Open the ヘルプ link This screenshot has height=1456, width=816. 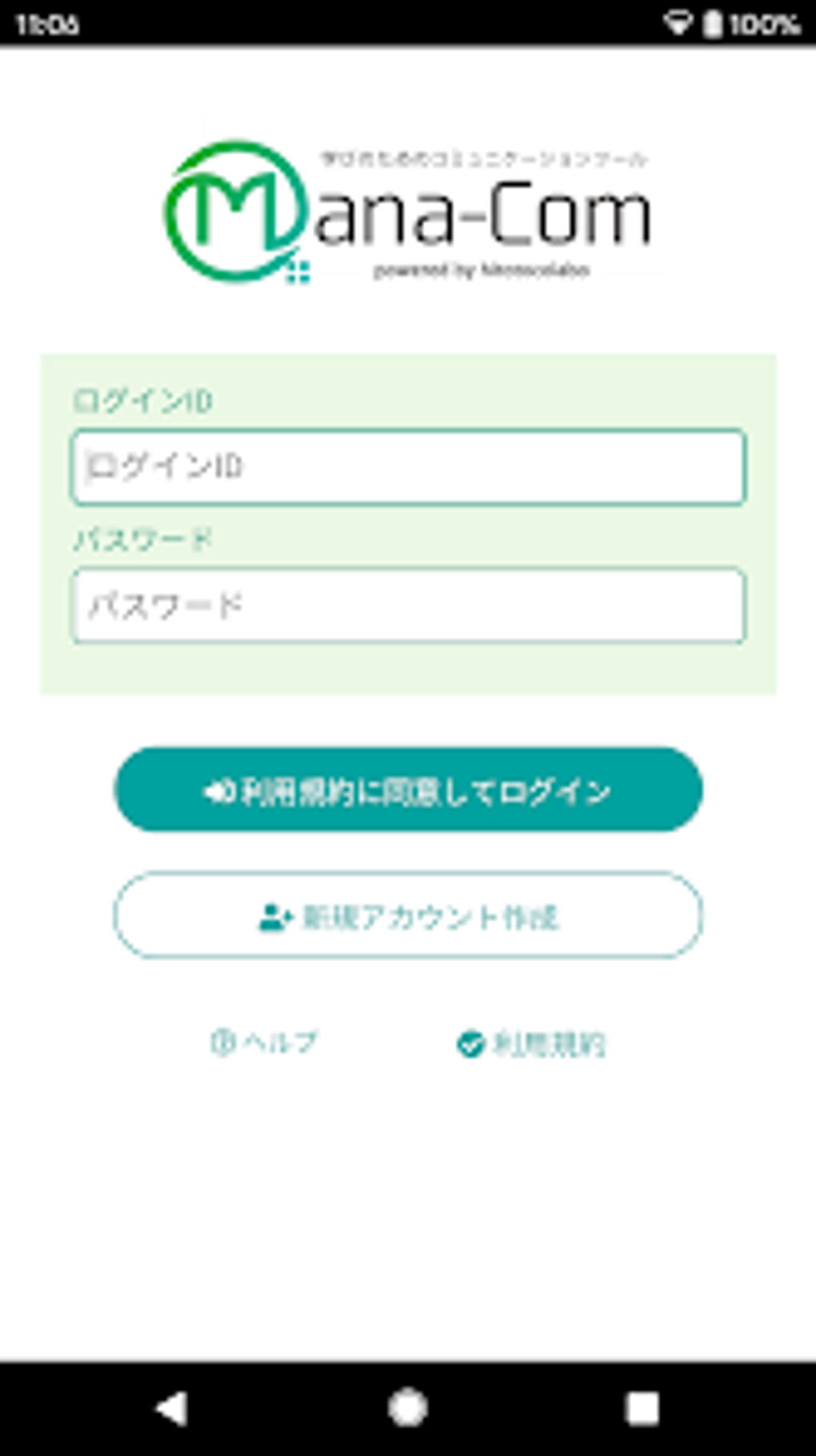tap(280, 1042)
